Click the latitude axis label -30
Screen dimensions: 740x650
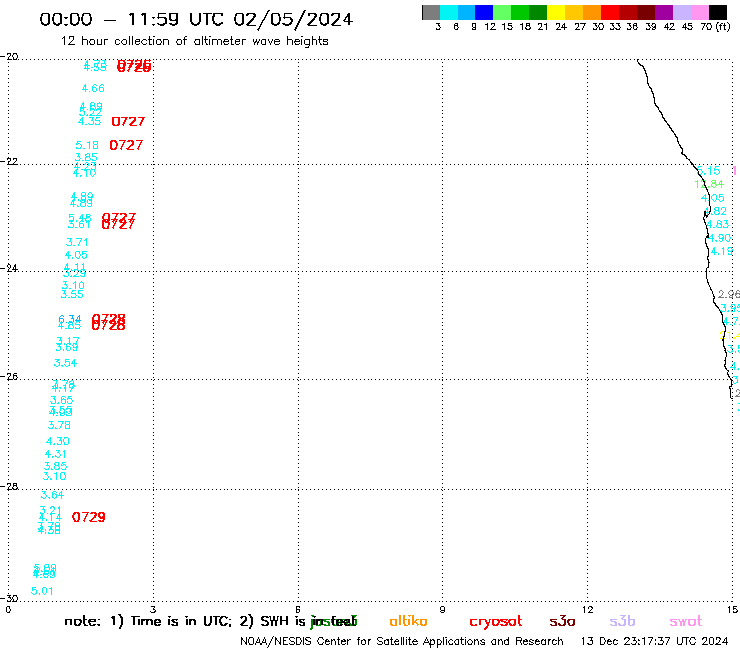pos(9,598)
